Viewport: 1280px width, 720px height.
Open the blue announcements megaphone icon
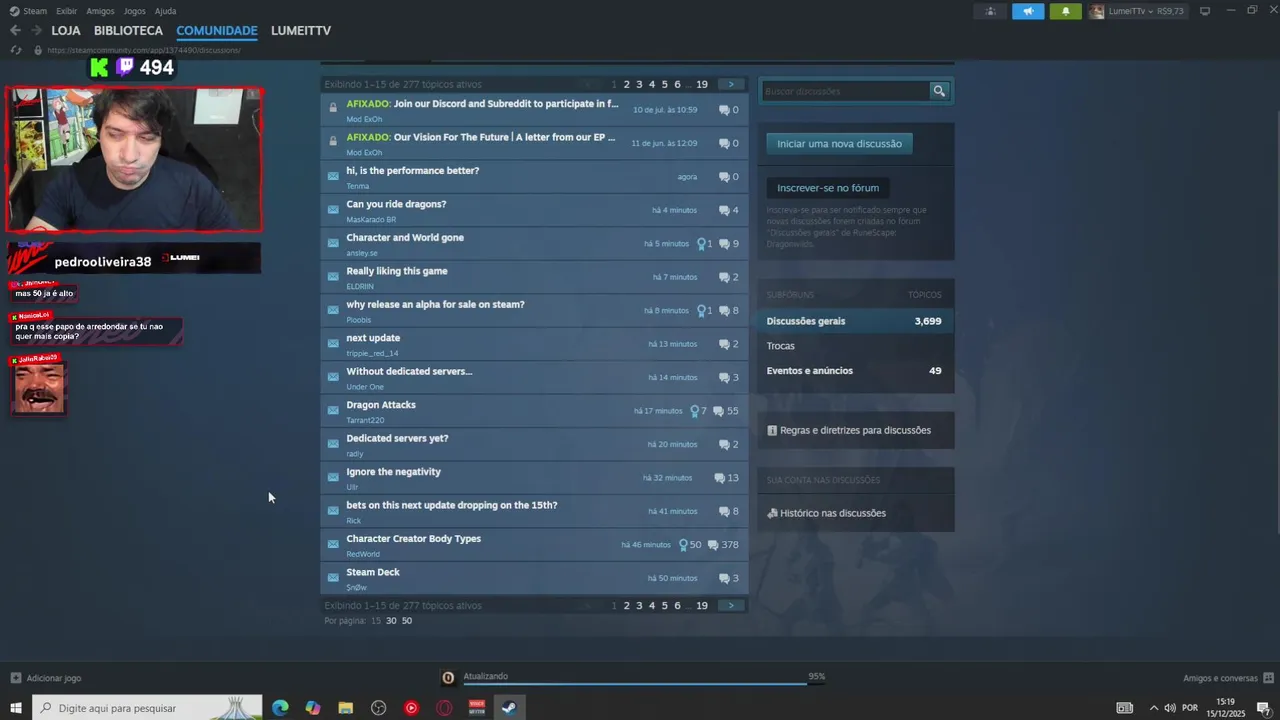click(1028, 11)
